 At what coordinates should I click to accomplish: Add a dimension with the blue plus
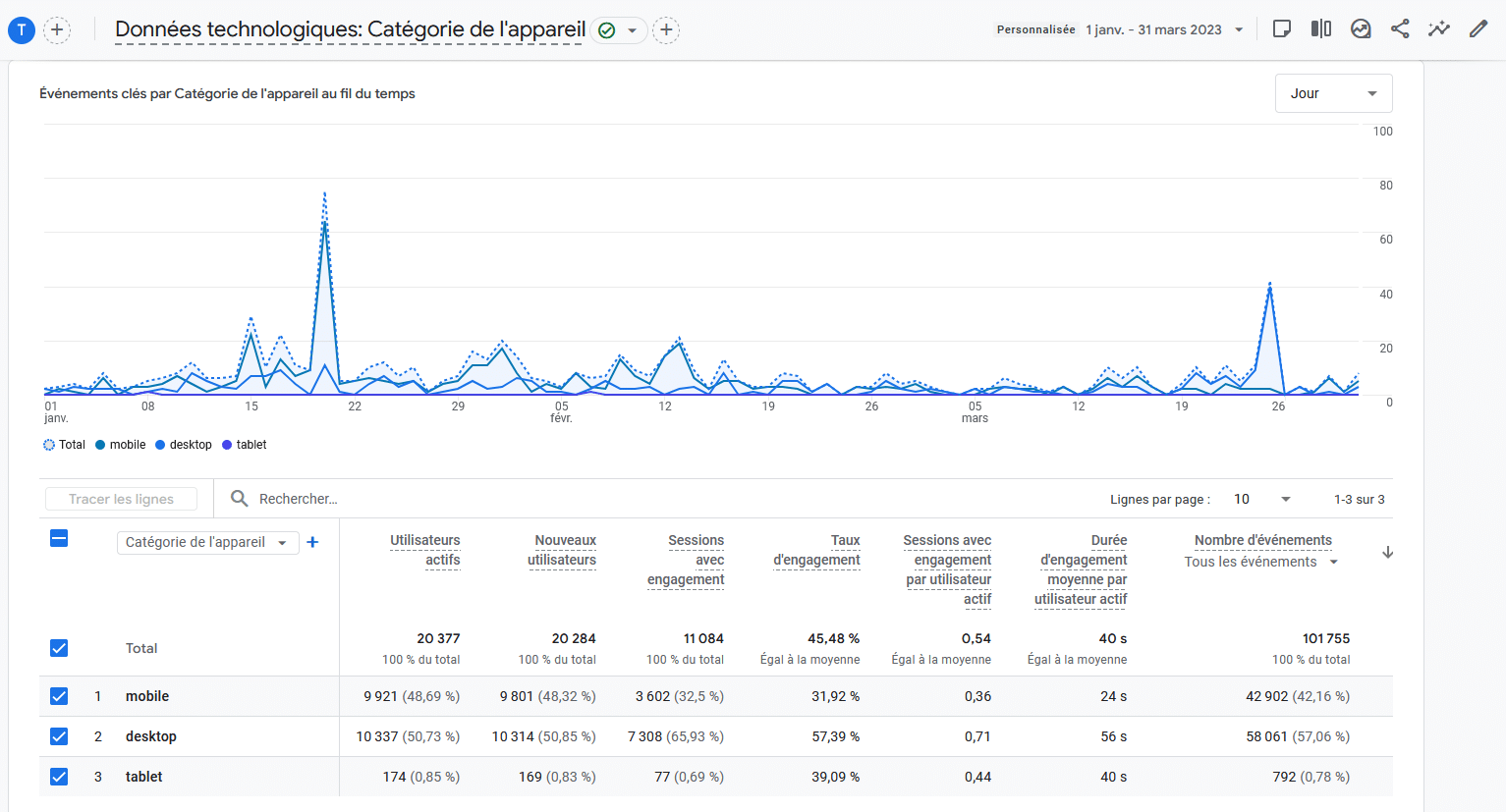pyautogui.click(x=312, y=542)
